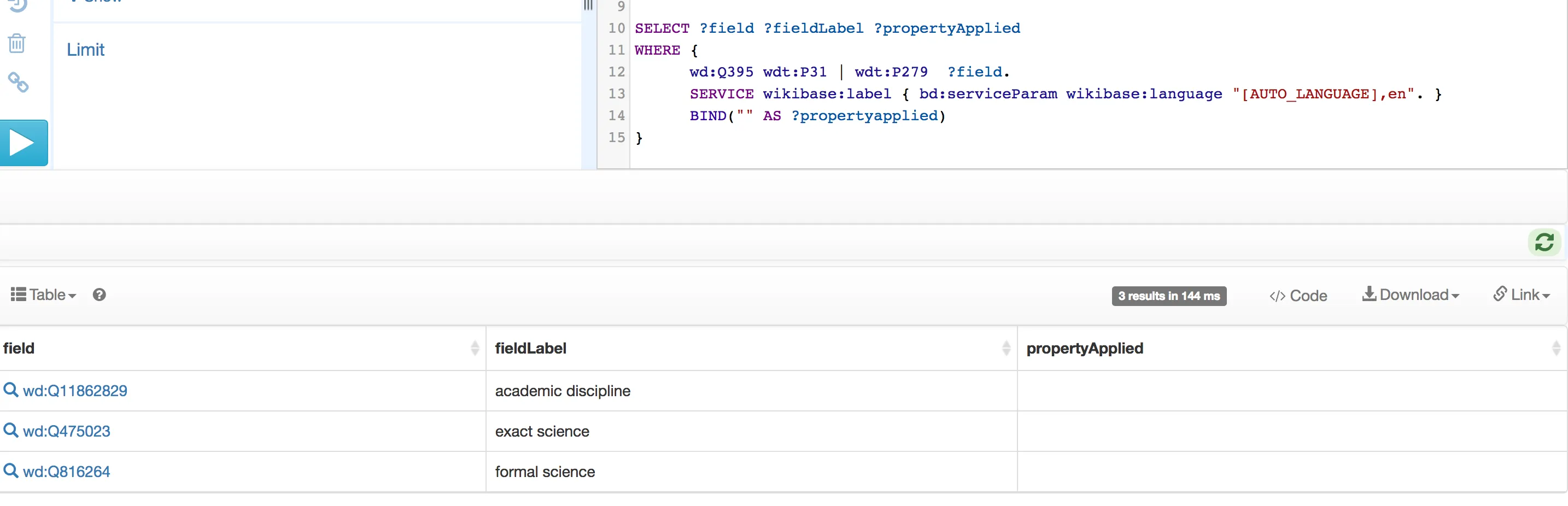Open the Download dropdown menu
1568x506 pixels.
click(x=1411, y=295)
